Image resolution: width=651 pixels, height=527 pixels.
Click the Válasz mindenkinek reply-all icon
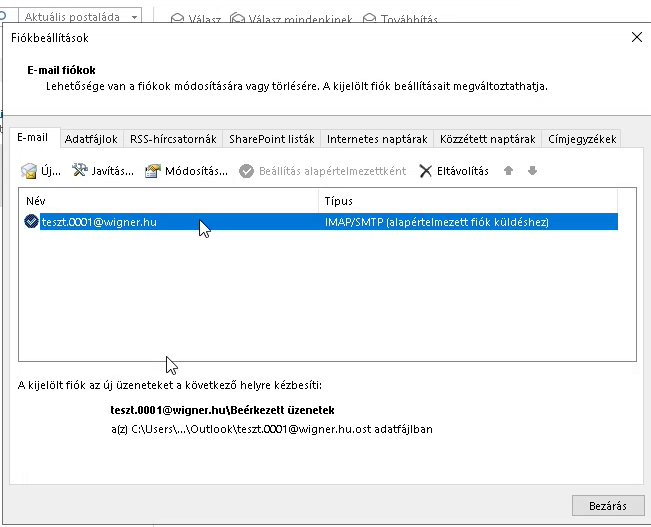coord(237,19)
